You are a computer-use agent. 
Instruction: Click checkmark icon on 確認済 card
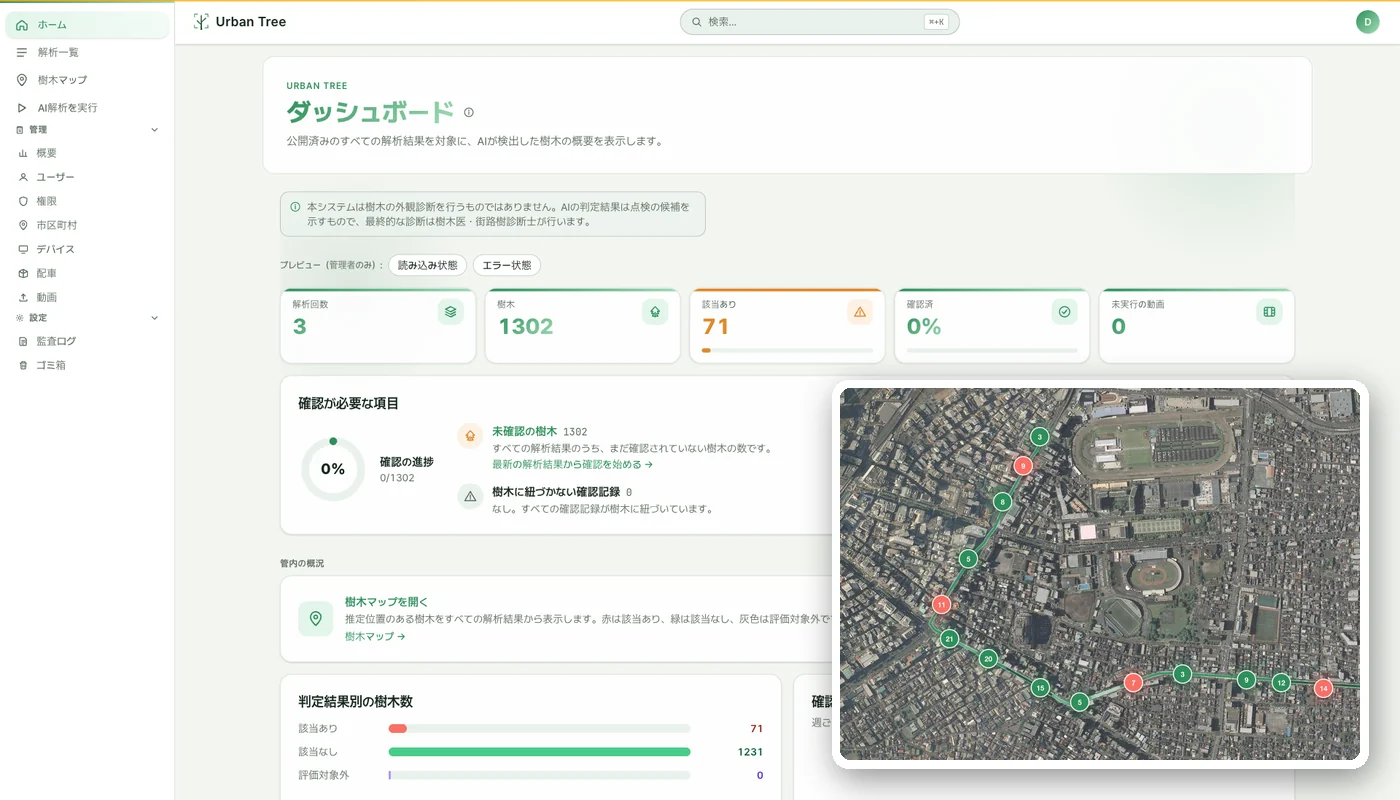coord(1064,312)
